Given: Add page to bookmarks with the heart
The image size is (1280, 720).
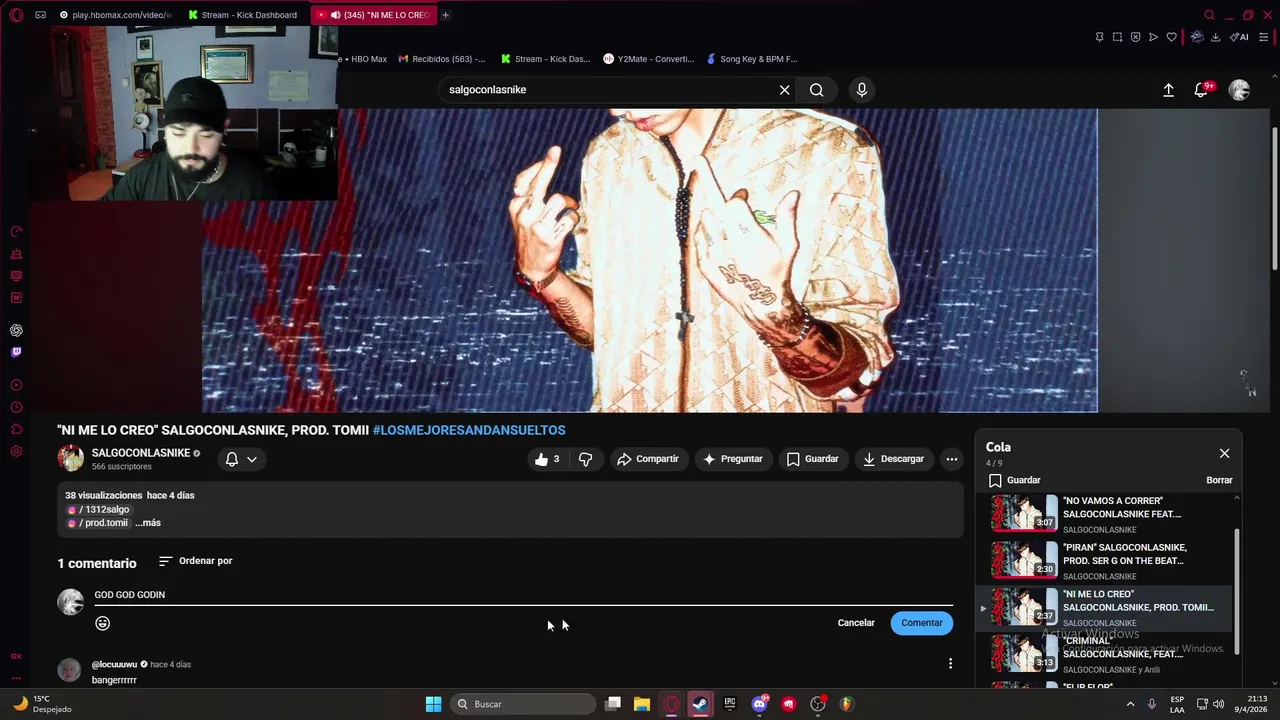Looking at the screenshot, I should 1171,37.
